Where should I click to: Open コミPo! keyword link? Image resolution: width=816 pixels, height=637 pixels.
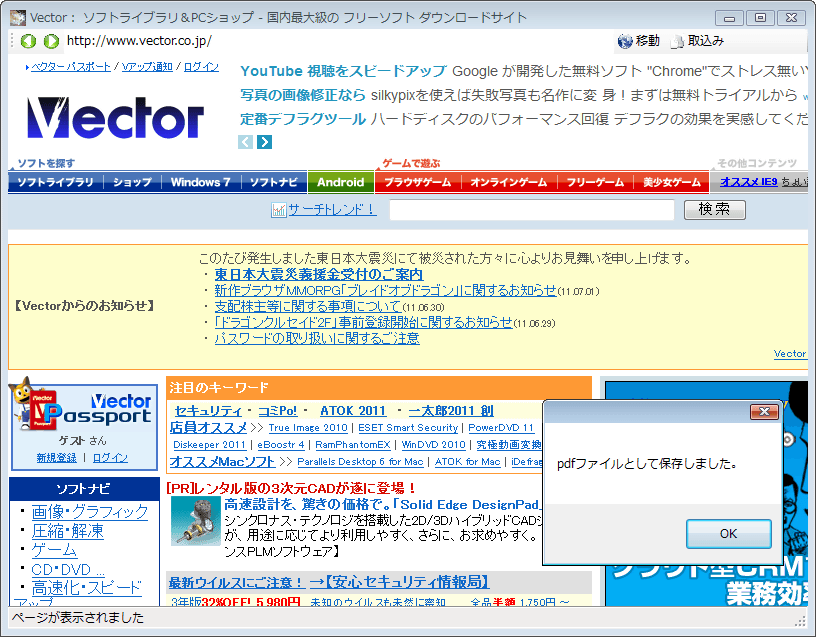[x=278, y=411]
